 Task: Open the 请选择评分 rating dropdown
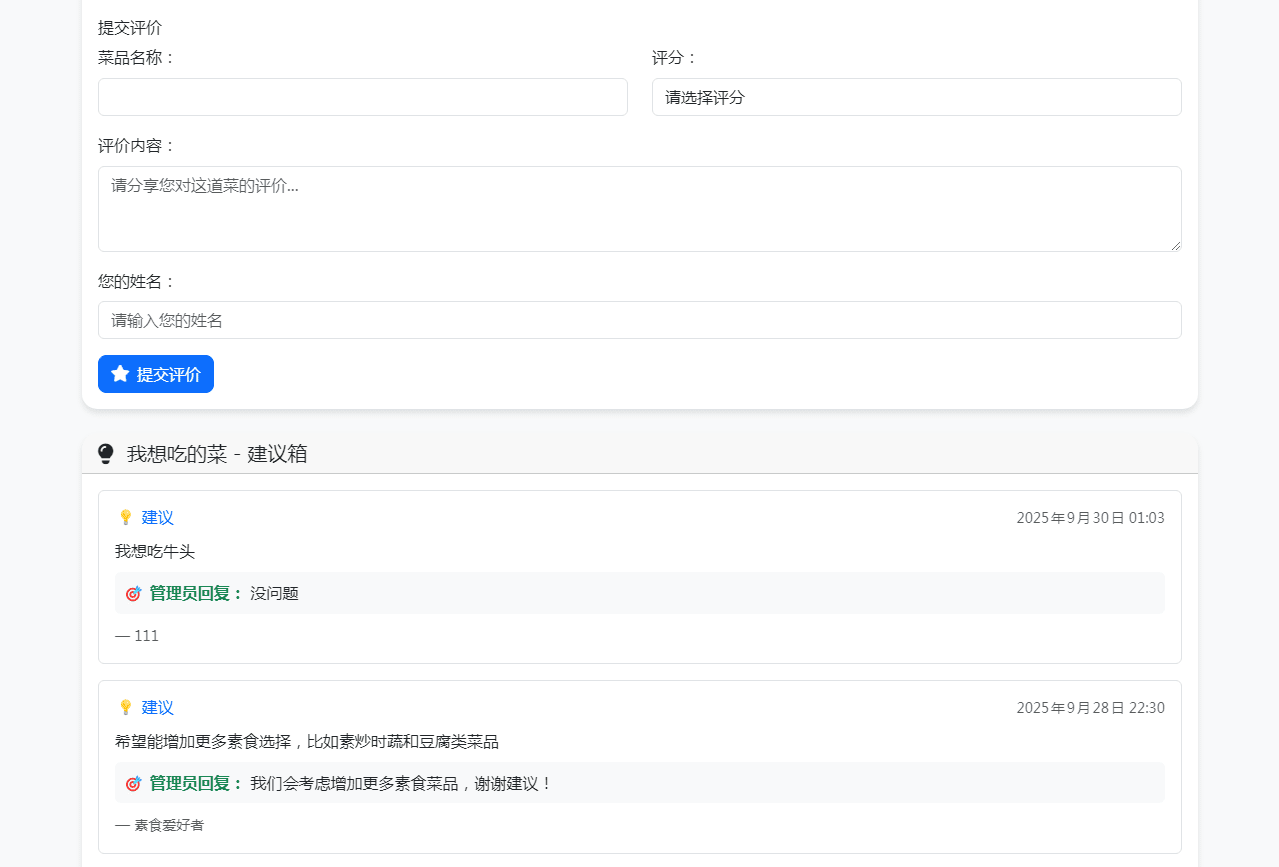pos(916,97)
